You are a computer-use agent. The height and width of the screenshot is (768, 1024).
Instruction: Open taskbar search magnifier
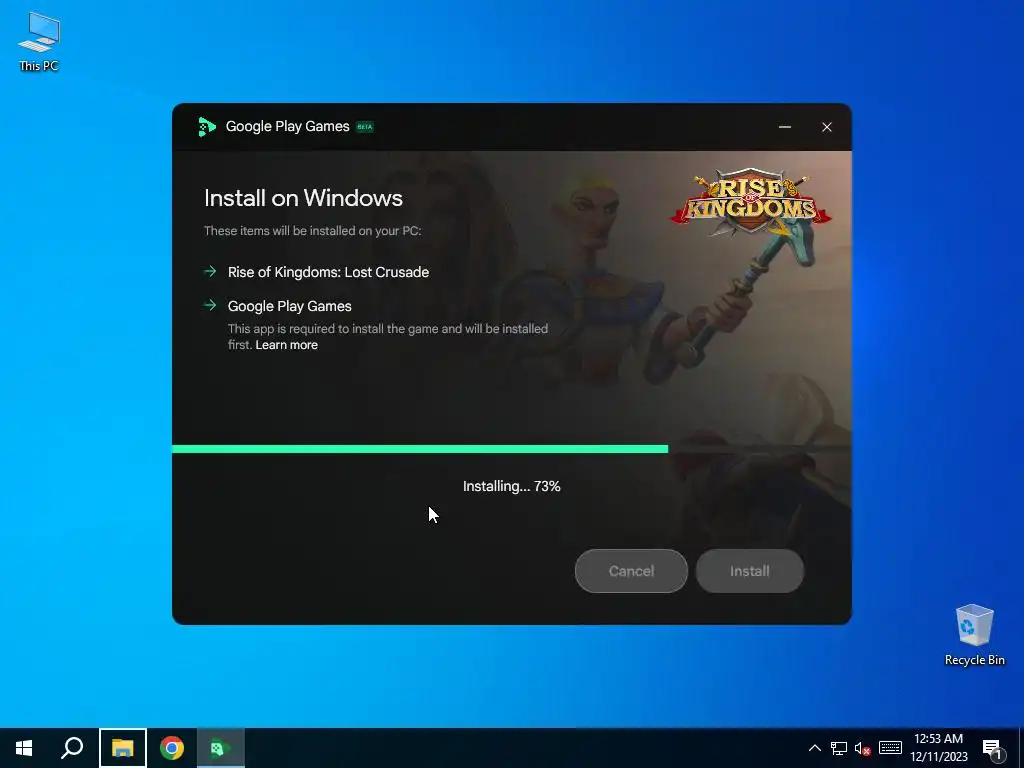point(72,748)
